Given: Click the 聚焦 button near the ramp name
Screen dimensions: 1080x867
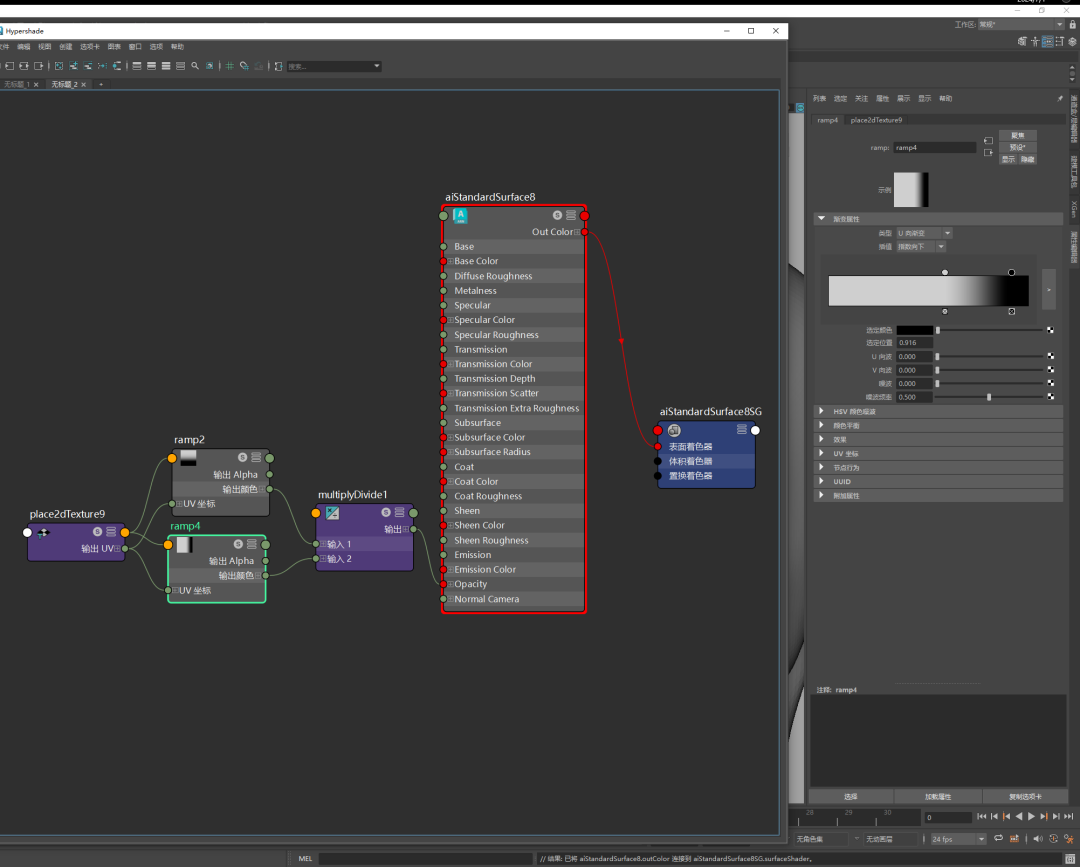Looking at the screenshot, I should [1017, 136].
